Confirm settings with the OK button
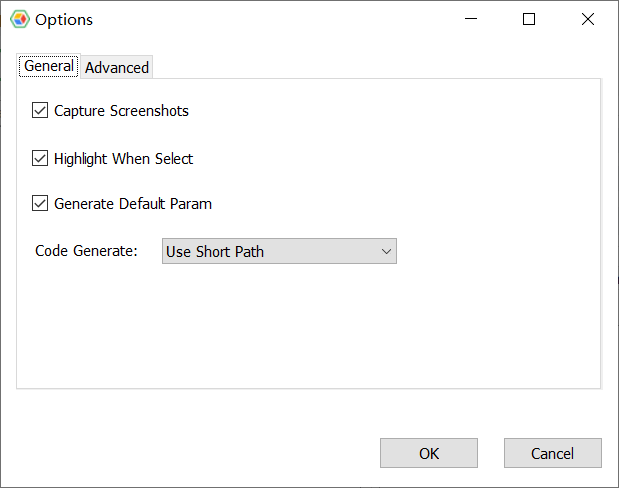This screenshot has height=488, width=619. [x=429, y=453]
